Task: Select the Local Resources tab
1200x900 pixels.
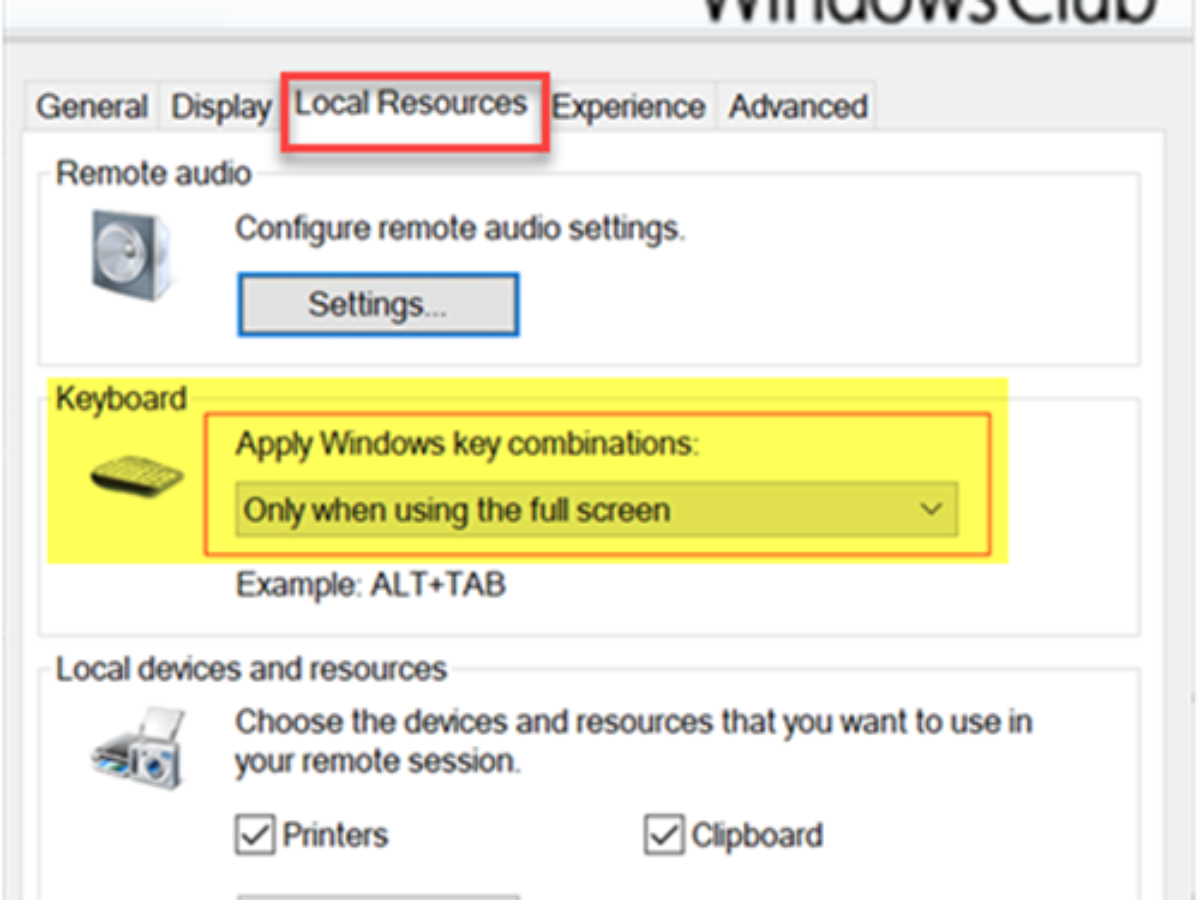Action: click(412, 103)
